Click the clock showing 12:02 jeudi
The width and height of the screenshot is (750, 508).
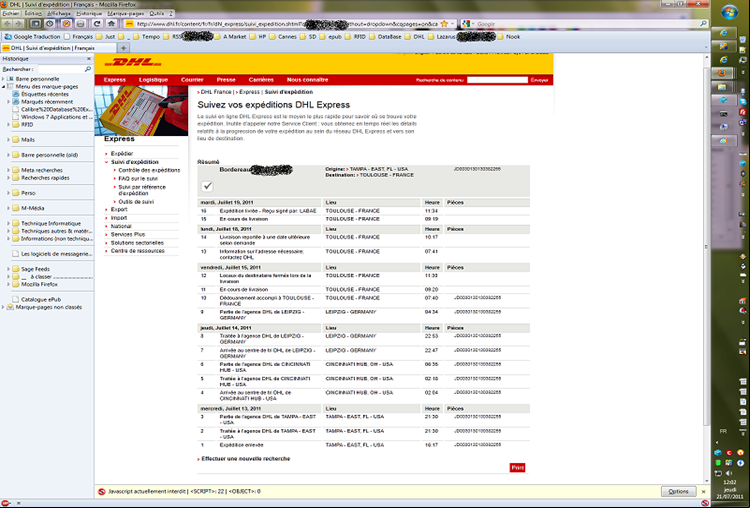(x=729, y=490)
